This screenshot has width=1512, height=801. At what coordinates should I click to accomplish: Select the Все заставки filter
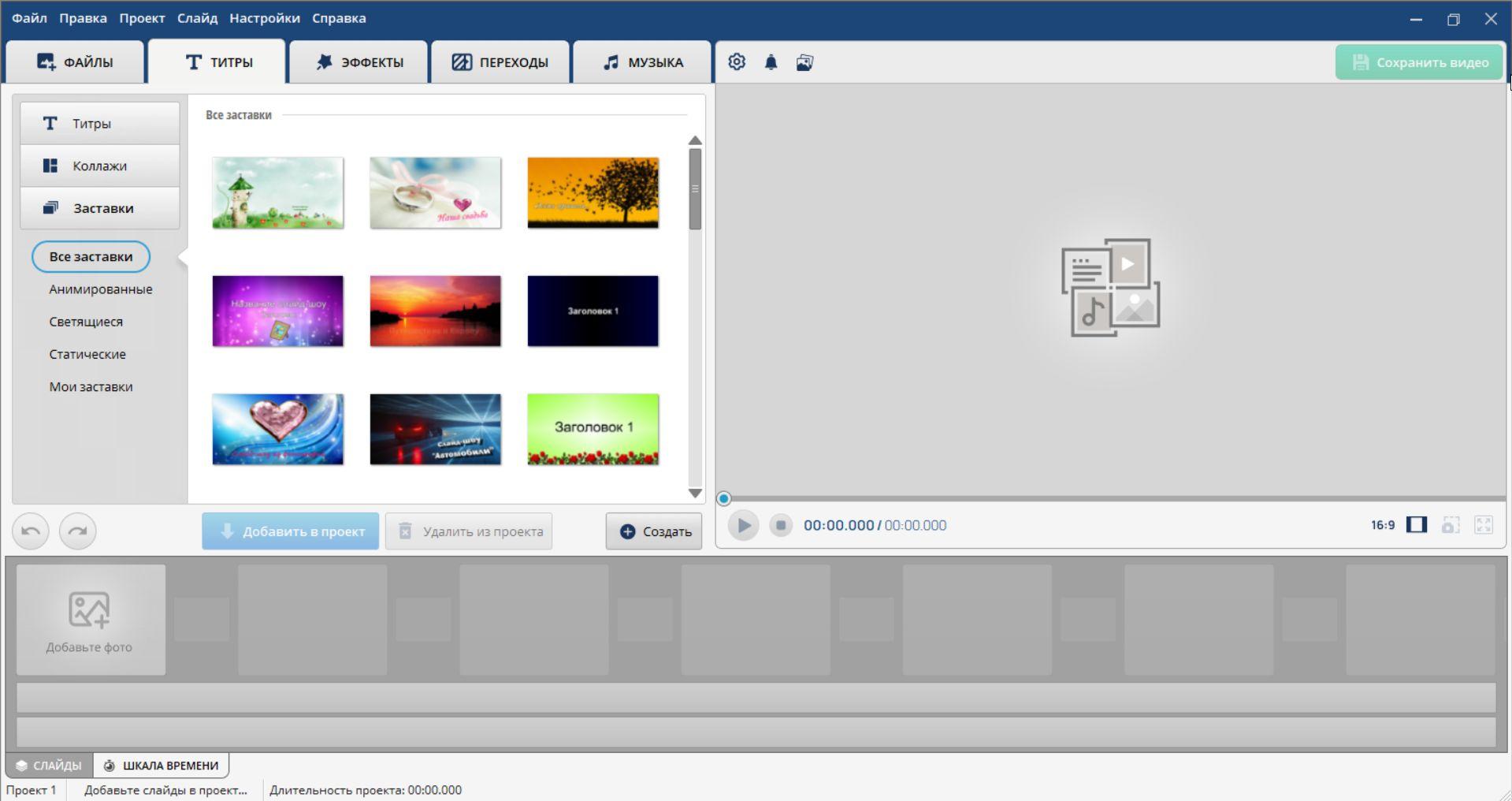click(91, 257)
